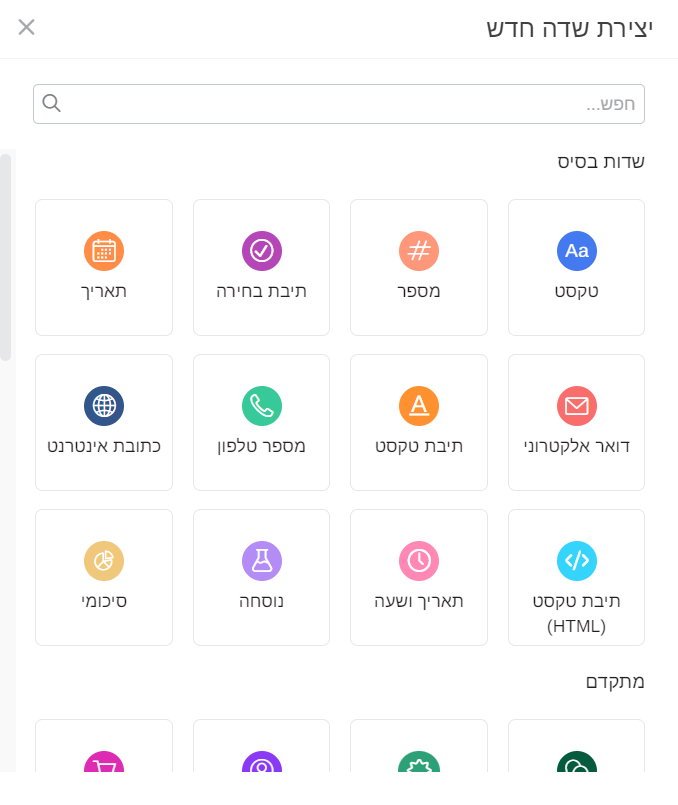
Task: Click the vertical scrollbar of the field list
Action: click(6, 257)
